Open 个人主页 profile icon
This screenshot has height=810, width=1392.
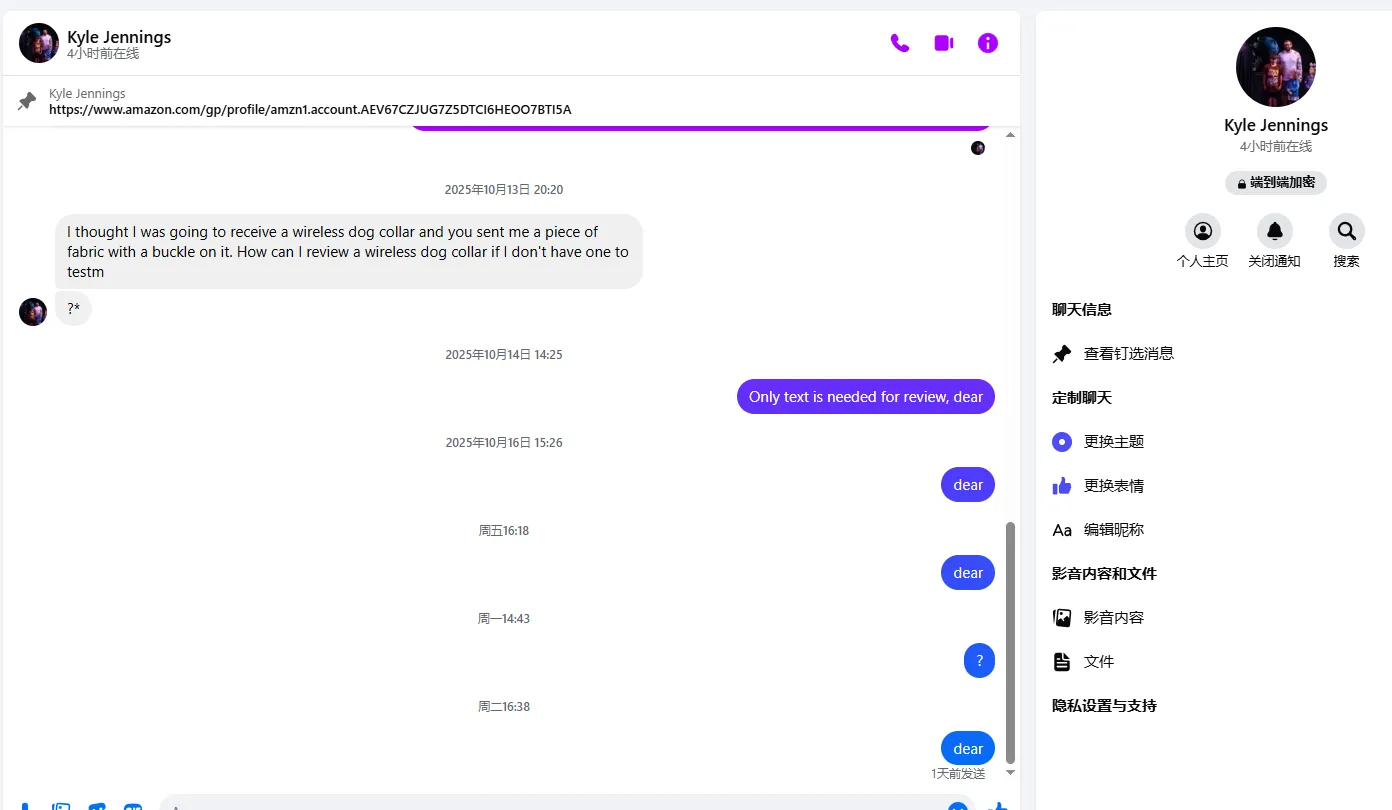pos(1203,231)
